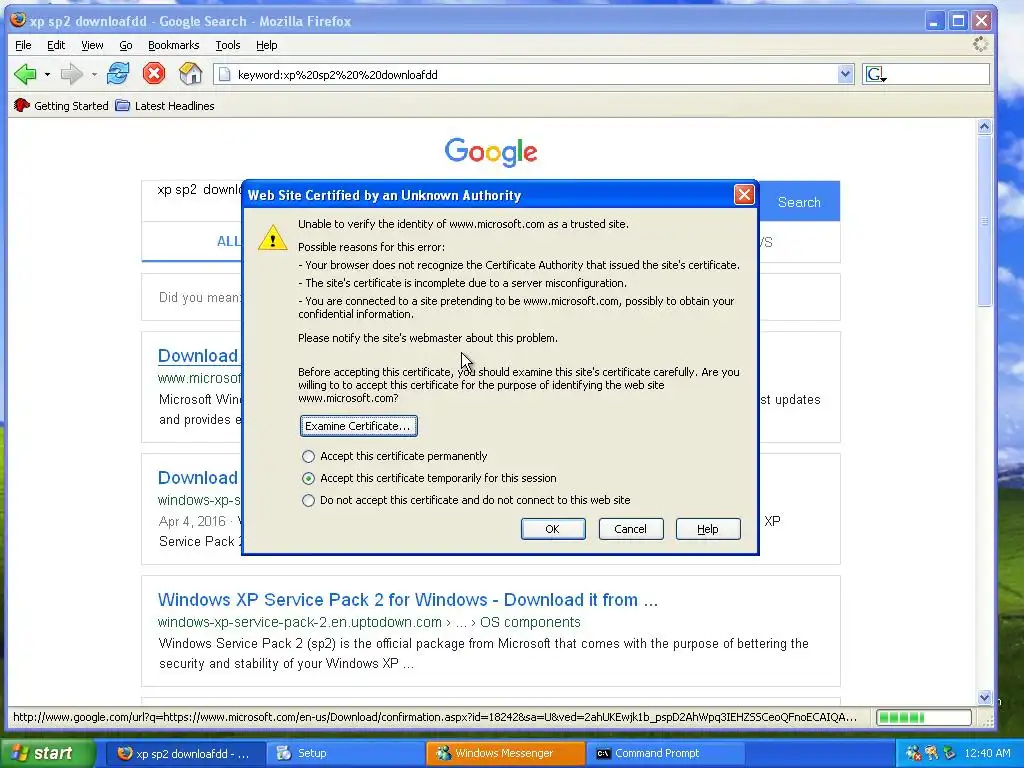
Task: Expand the Forward button history dropdown
Action: tap(94, 74)
